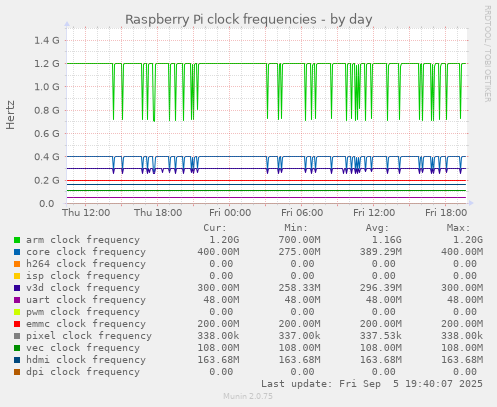Click the 'Fri 18:00' time axis label
The height and width of the screenshot is (407, 497).
tap(446, 213)
